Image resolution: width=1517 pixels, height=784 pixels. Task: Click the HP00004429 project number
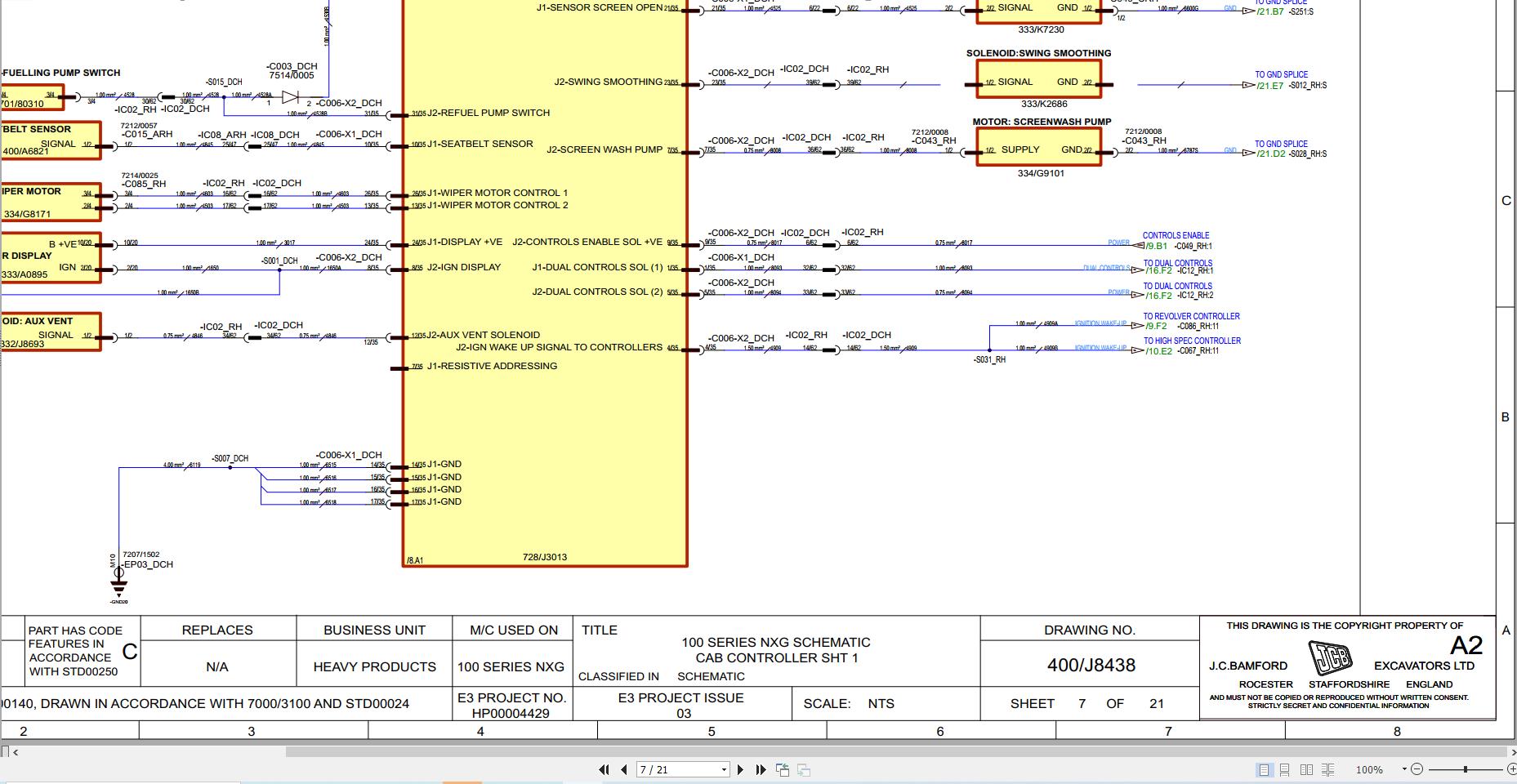click(x=511, y=713)
